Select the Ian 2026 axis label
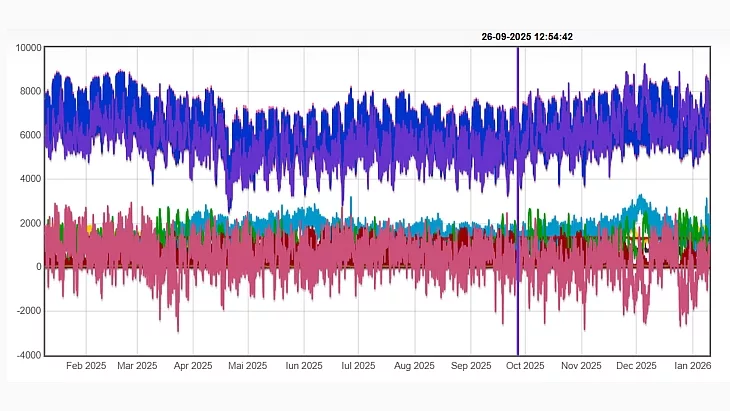The height and width of the screenshot is (411, 730). pyautogui.click(x=691, y=366)
